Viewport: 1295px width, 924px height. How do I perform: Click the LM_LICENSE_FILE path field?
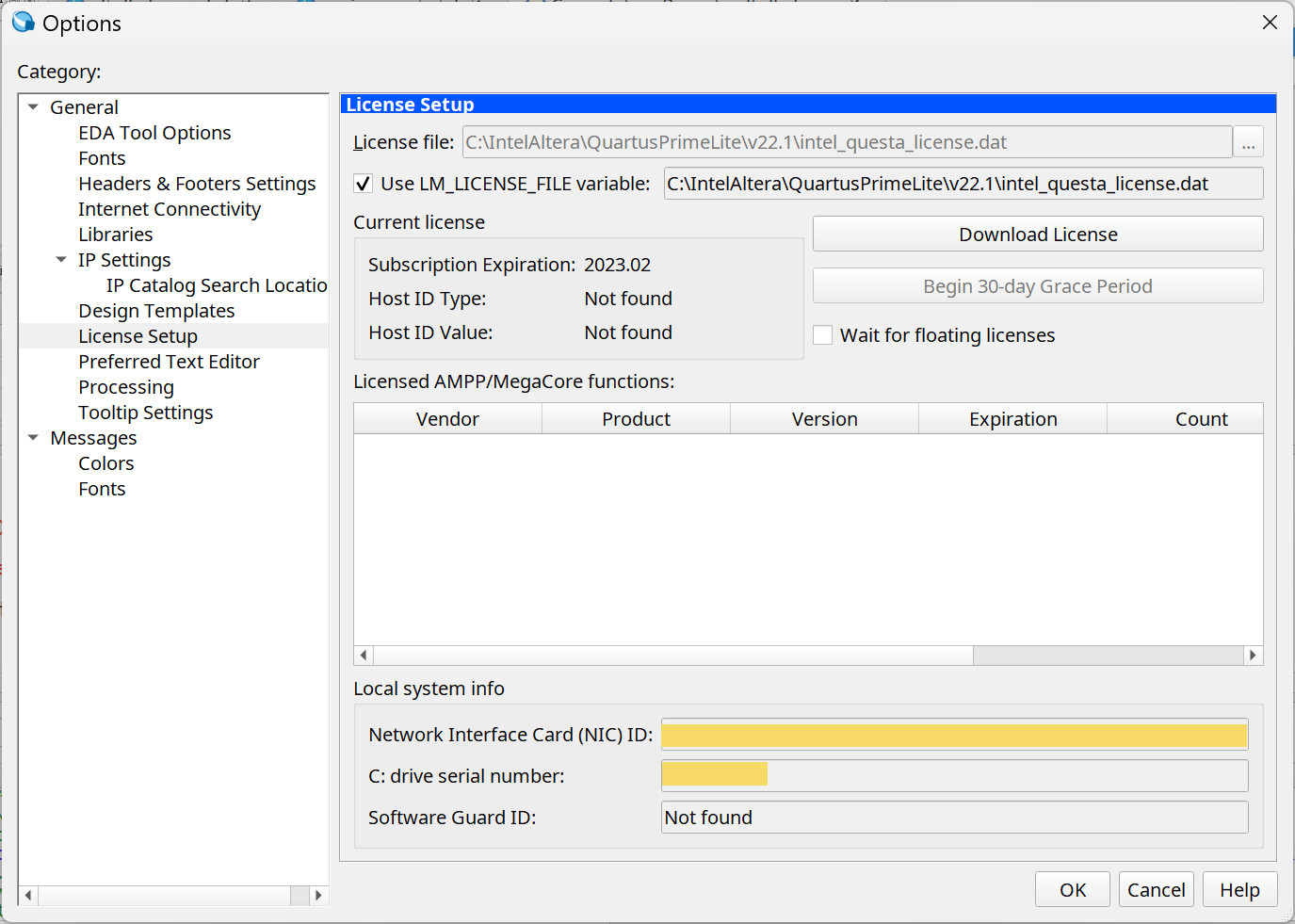(x=963, y=184)
